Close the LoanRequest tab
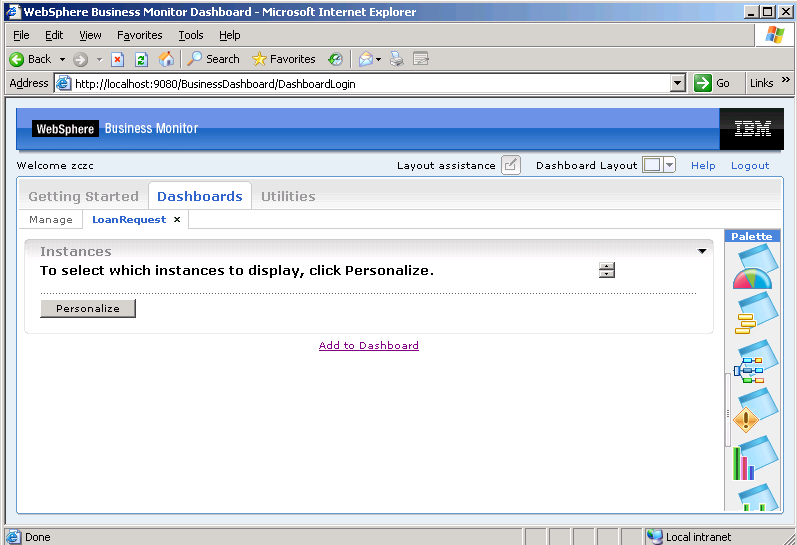 click(x=177, y=220)
